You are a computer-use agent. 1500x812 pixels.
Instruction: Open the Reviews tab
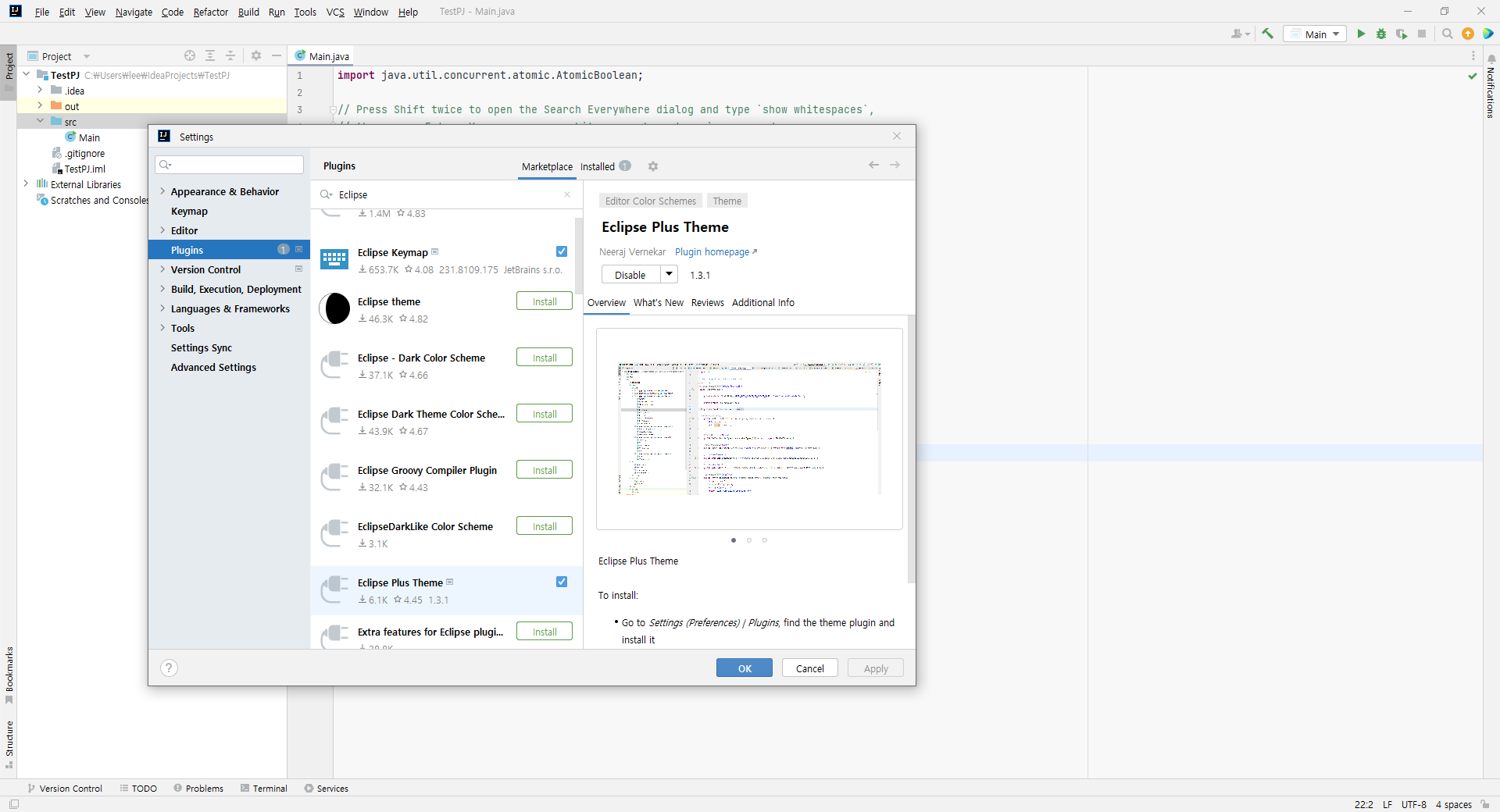pyautogui.click(x=708, y=303)
